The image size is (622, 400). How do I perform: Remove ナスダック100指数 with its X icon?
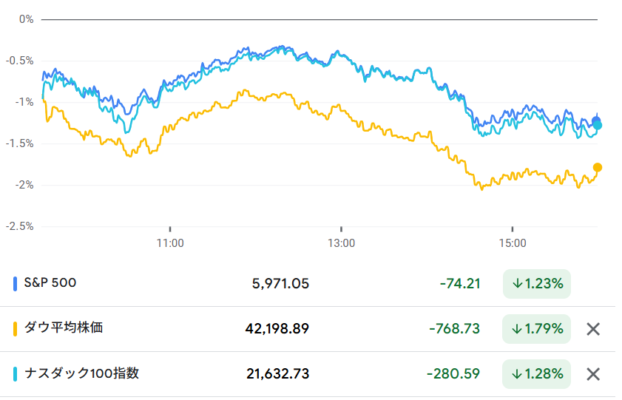coord(593,374)
